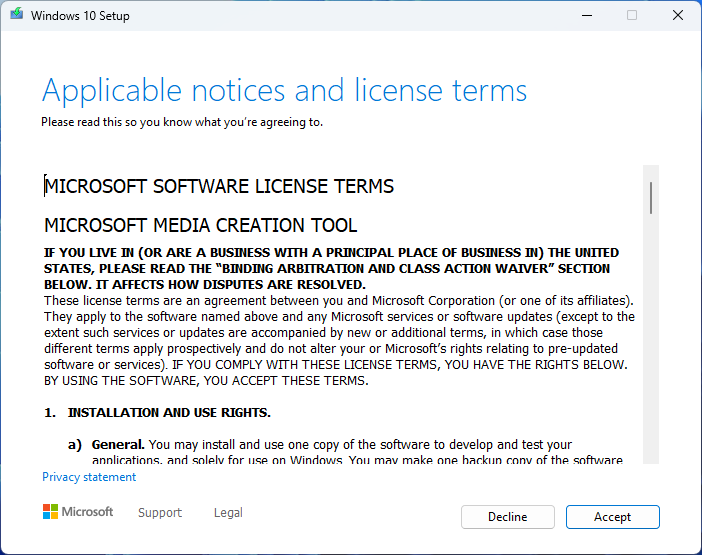Click the bold binding arbitration notice paragraph
Image resolution: width=702 pixels, height=555 pixels.
[x=331, y=269]
